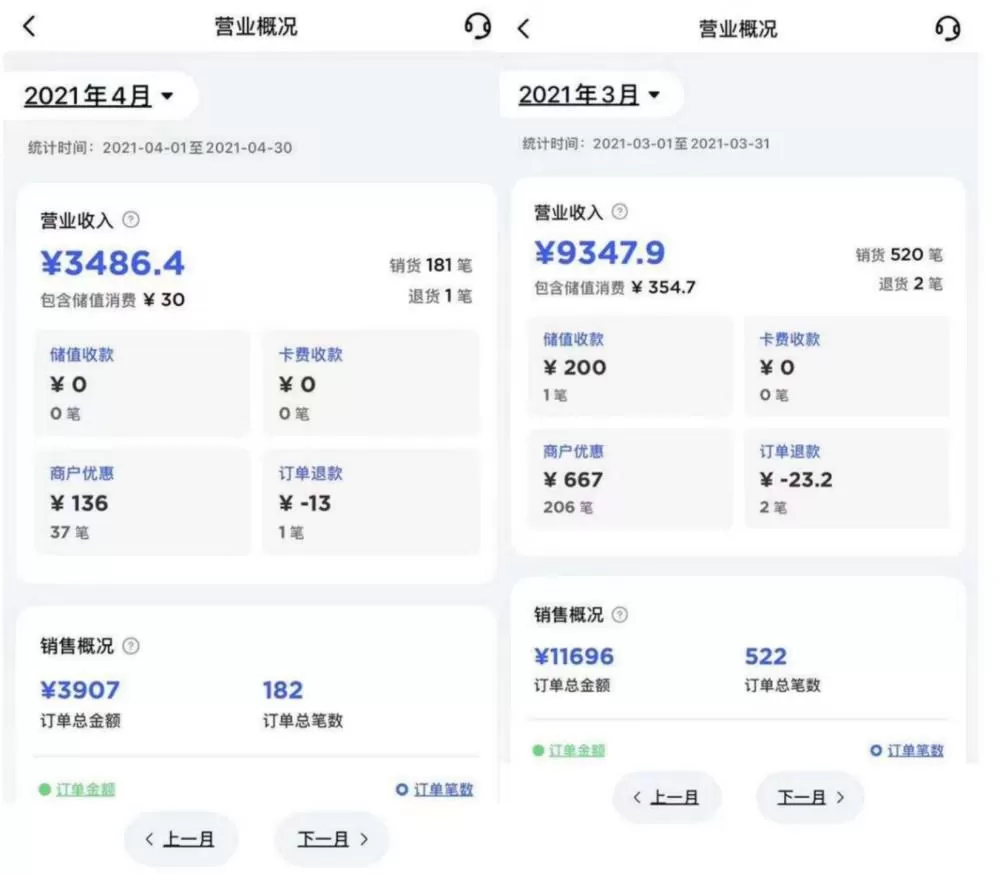Viewport: 1000px width, 874px height.
Task: Toggle blue 订单笔数 legend in March chart
Action: [907, 751]
